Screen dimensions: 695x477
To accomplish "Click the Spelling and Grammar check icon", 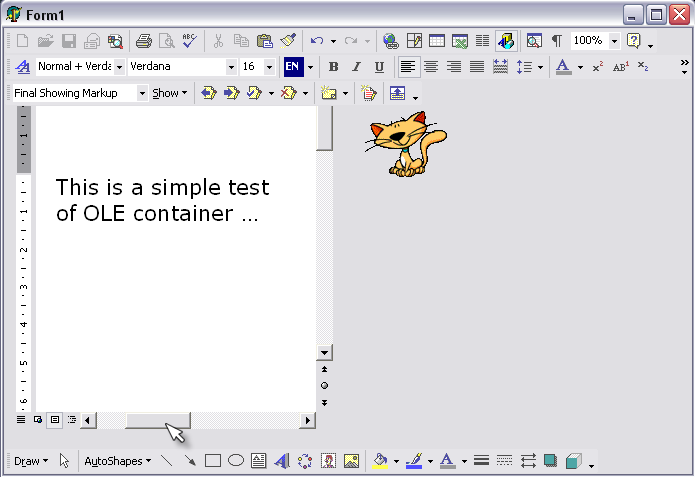I will pos(190,41).
